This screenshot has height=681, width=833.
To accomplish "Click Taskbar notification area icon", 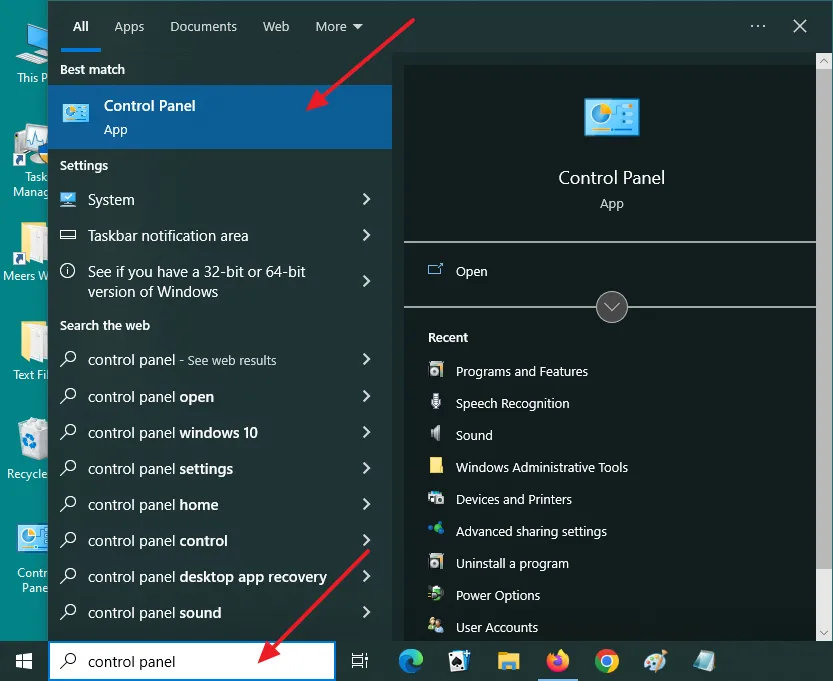I will 68,235.
